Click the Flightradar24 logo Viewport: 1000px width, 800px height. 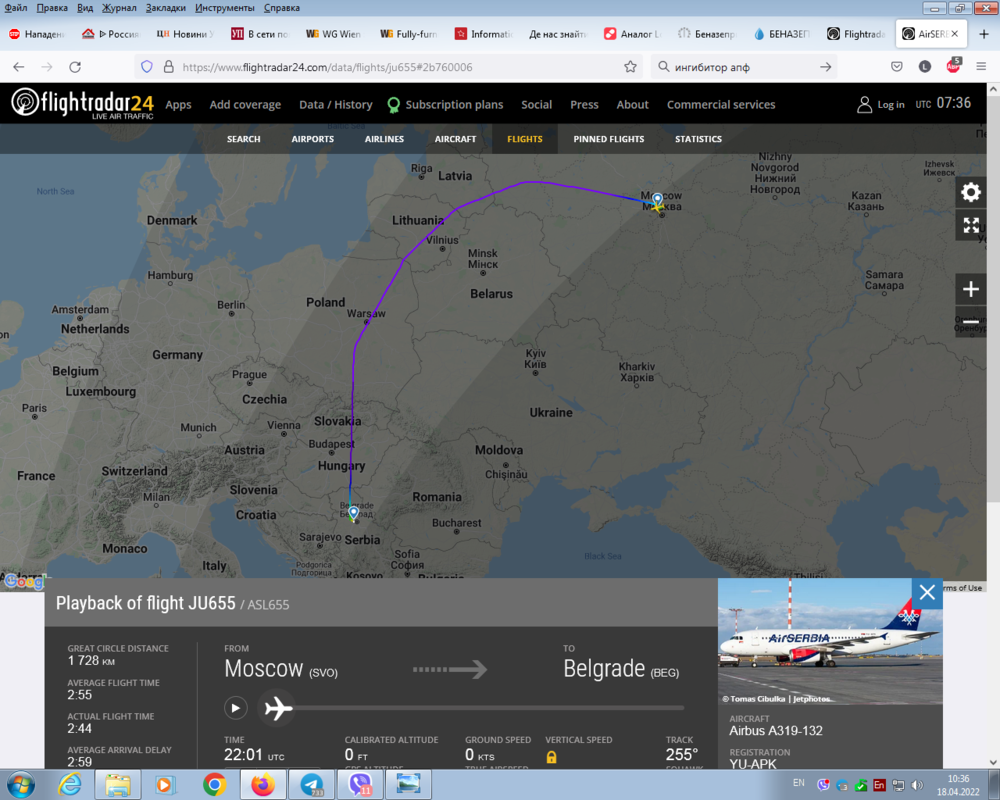click(x=82, y=103)
